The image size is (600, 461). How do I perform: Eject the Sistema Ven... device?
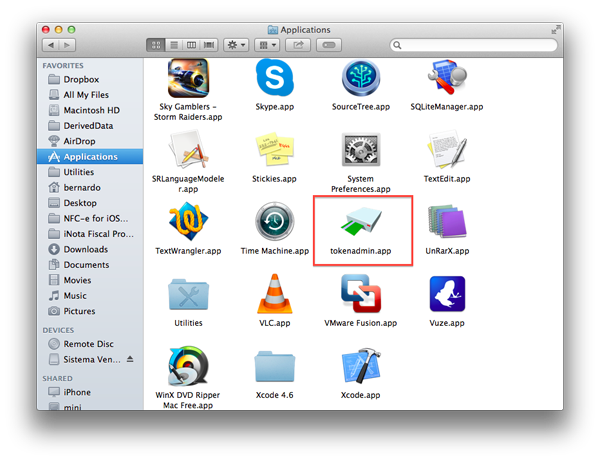coord(130,359)
